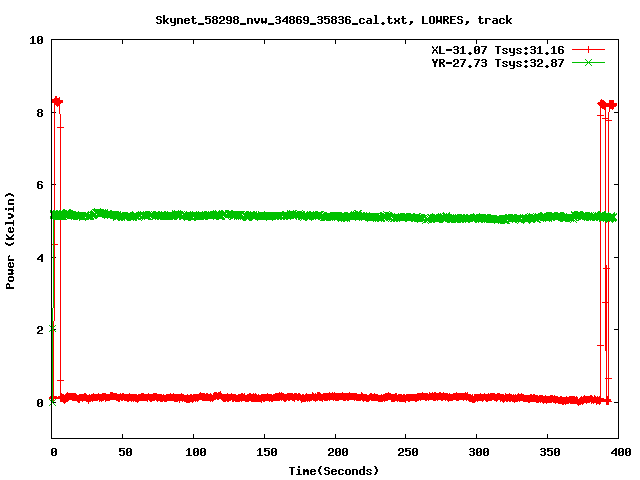Click the x-axis tick label 150
This screenshot has height=480, width=640.
click(x=267, y=452)
